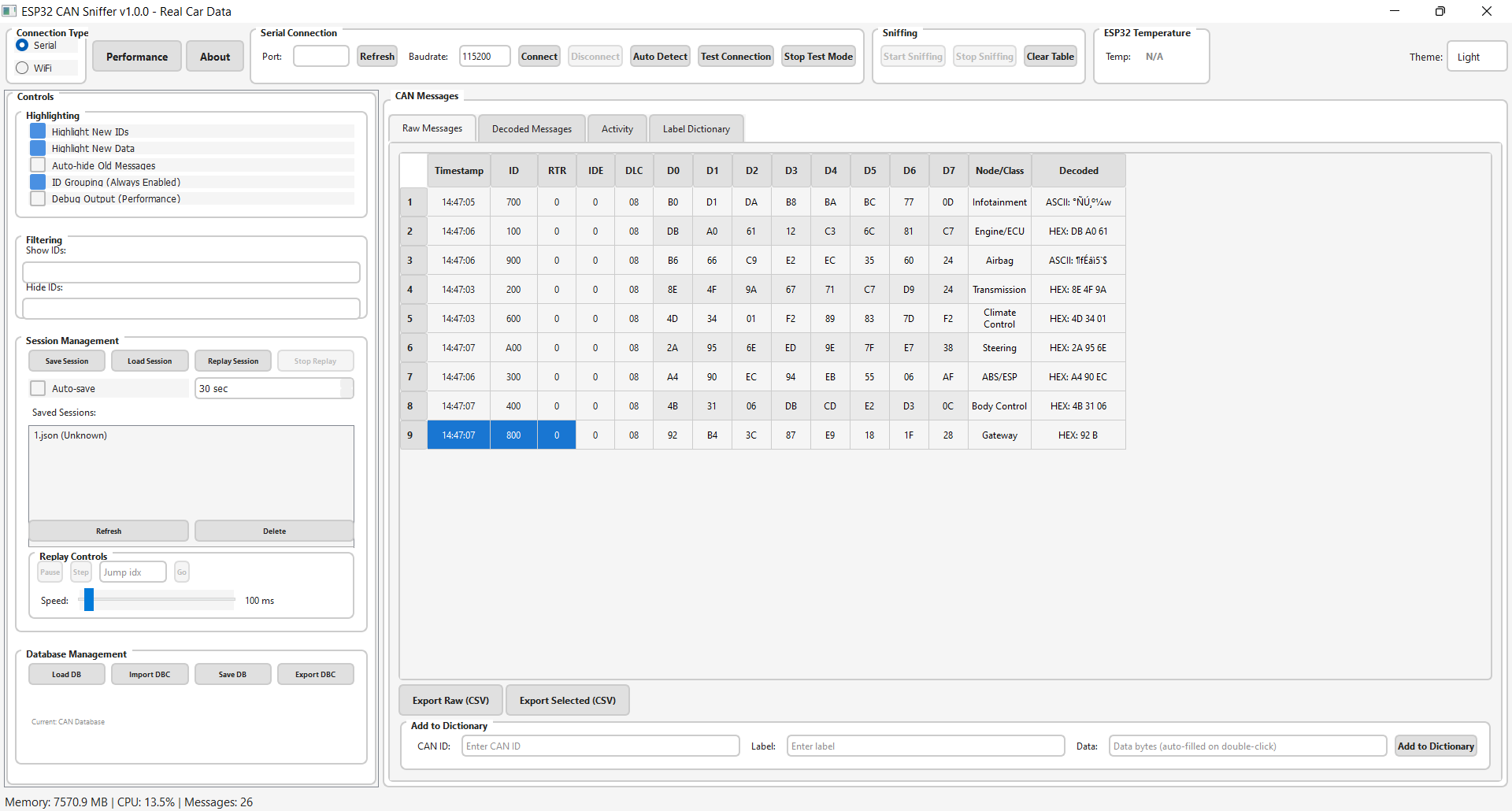Select the Serial connection type
This screenshot has height=811, width=1512.
pyautogui.click(x=23, y=45)
